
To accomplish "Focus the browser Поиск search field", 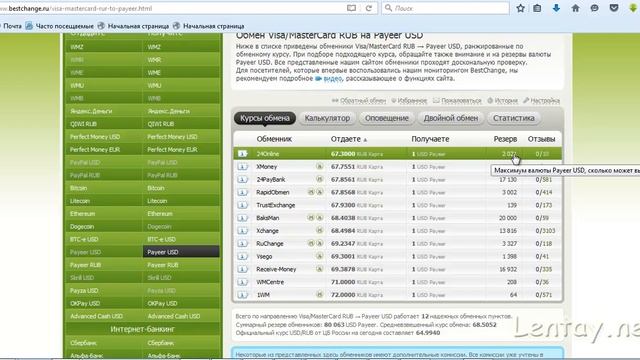I will pos(446,8).
